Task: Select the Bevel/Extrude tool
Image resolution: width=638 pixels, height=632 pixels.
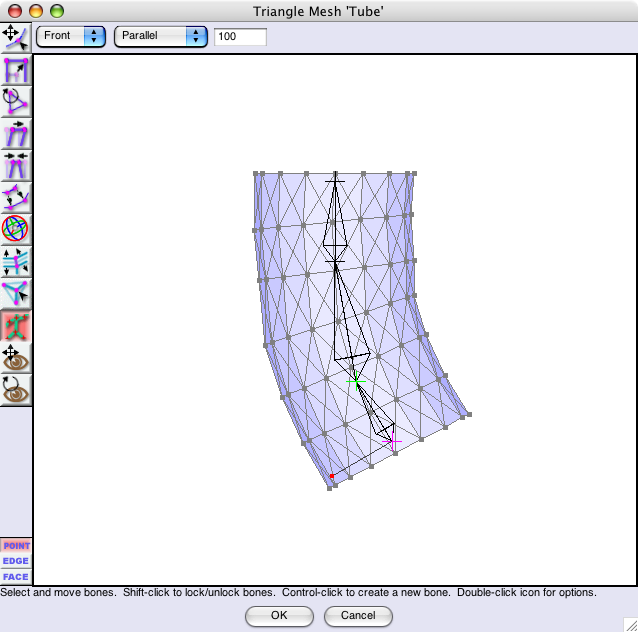Action: 16,262
